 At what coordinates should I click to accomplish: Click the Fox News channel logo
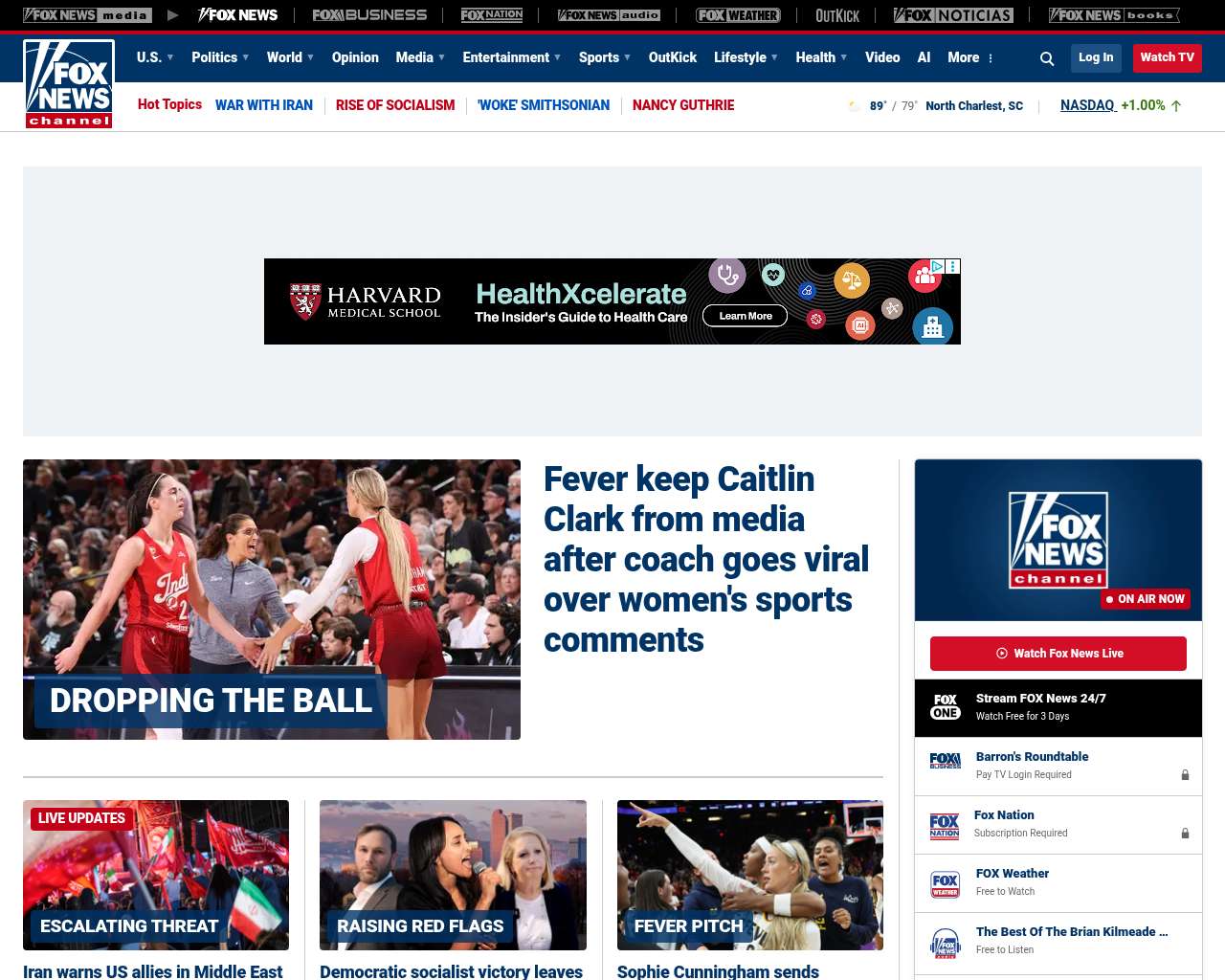[x=69, y=84]
